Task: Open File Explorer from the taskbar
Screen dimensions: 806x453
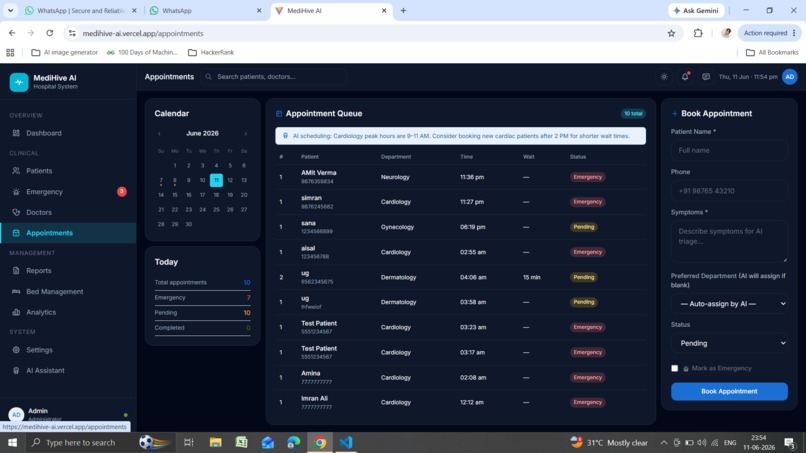Action: click(215, 442)
